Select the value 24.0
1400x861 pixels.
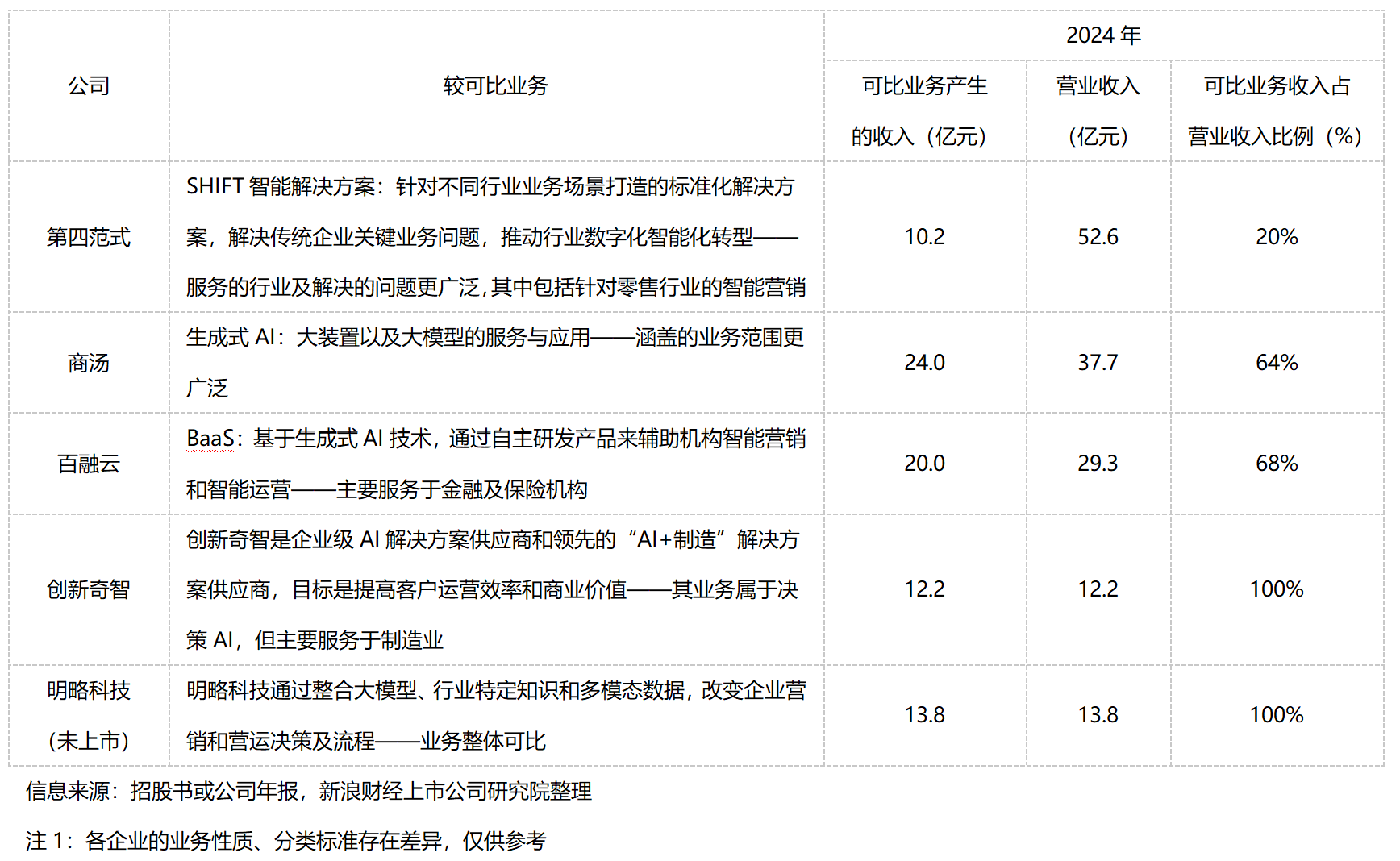point(924,363)
